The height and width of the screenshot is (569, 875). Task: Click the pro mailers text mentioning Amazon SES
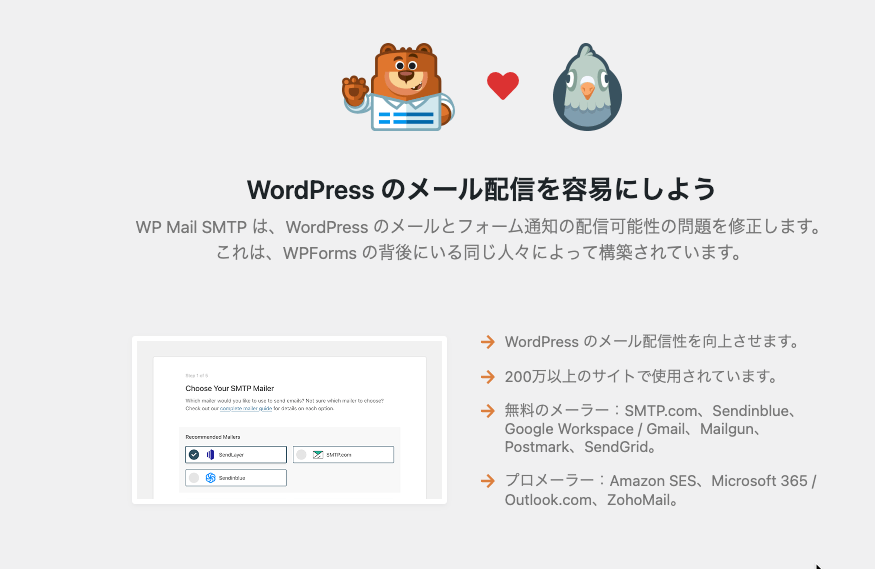click(661, 490)
